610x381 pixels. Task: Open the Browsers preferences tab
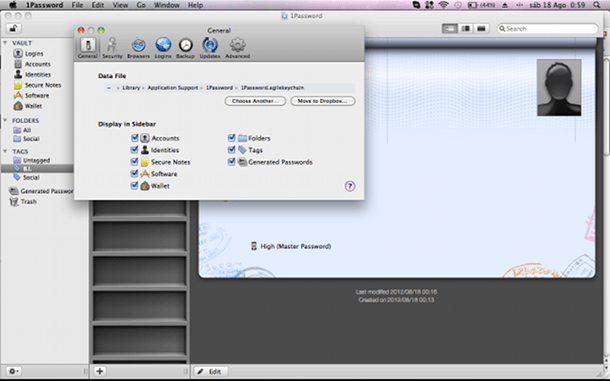pos(138,48)
